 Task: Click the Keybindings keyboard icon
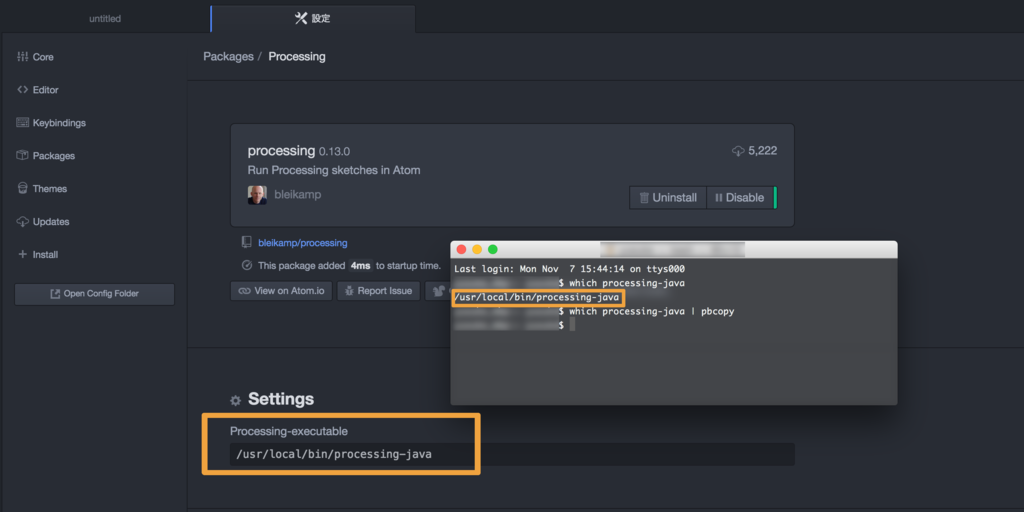22,123
